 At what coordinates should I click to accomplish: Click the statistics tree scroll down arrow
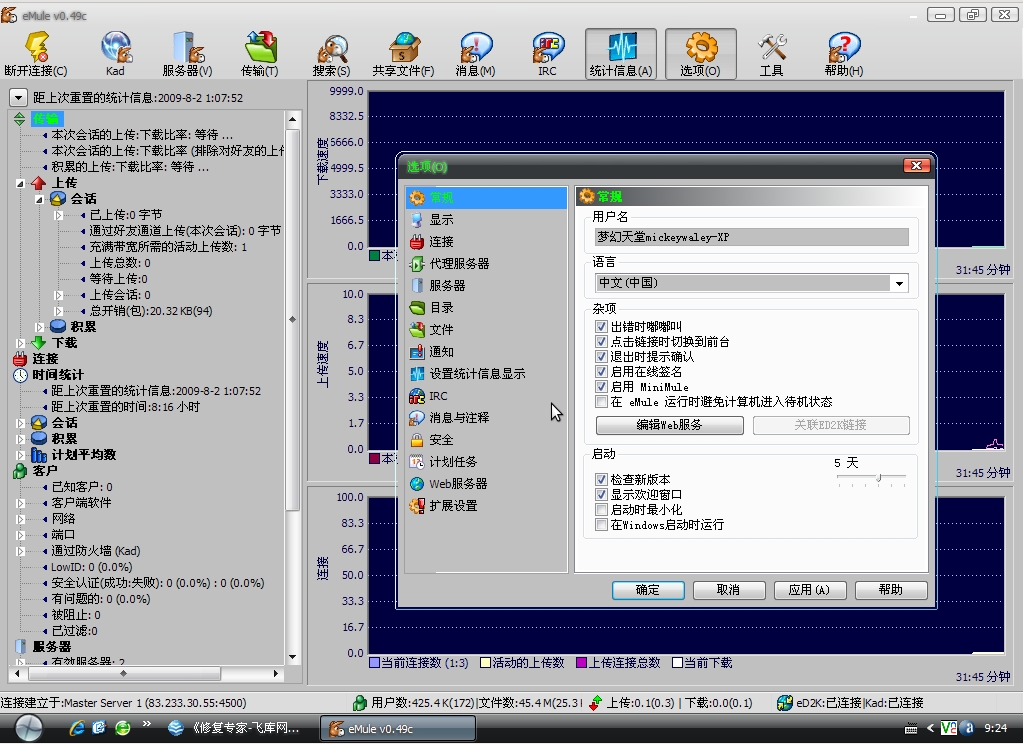click(292, 657)
